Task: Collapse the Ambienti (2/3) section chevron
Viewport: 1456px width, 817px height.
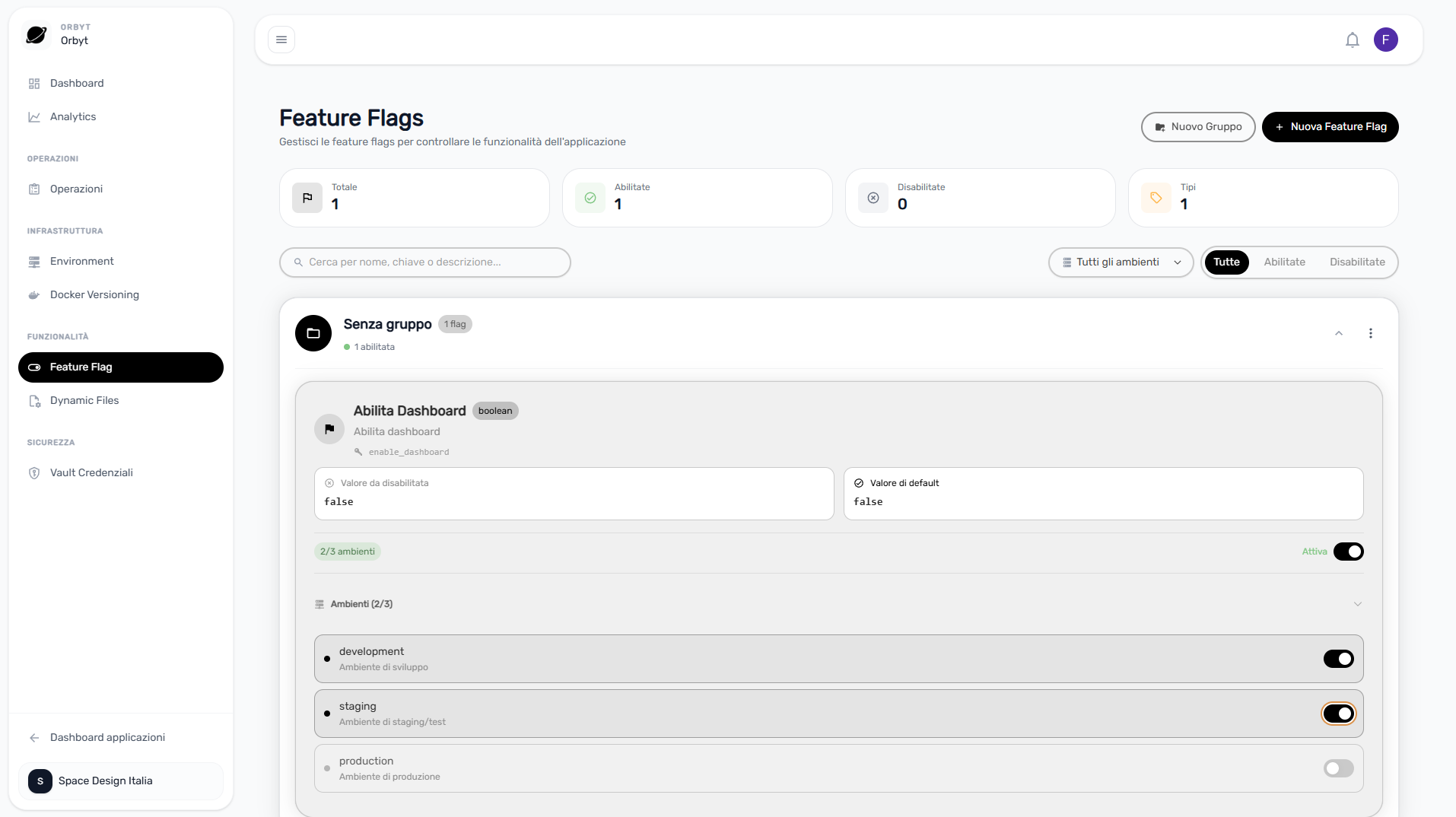Action: pos(1358,604)
